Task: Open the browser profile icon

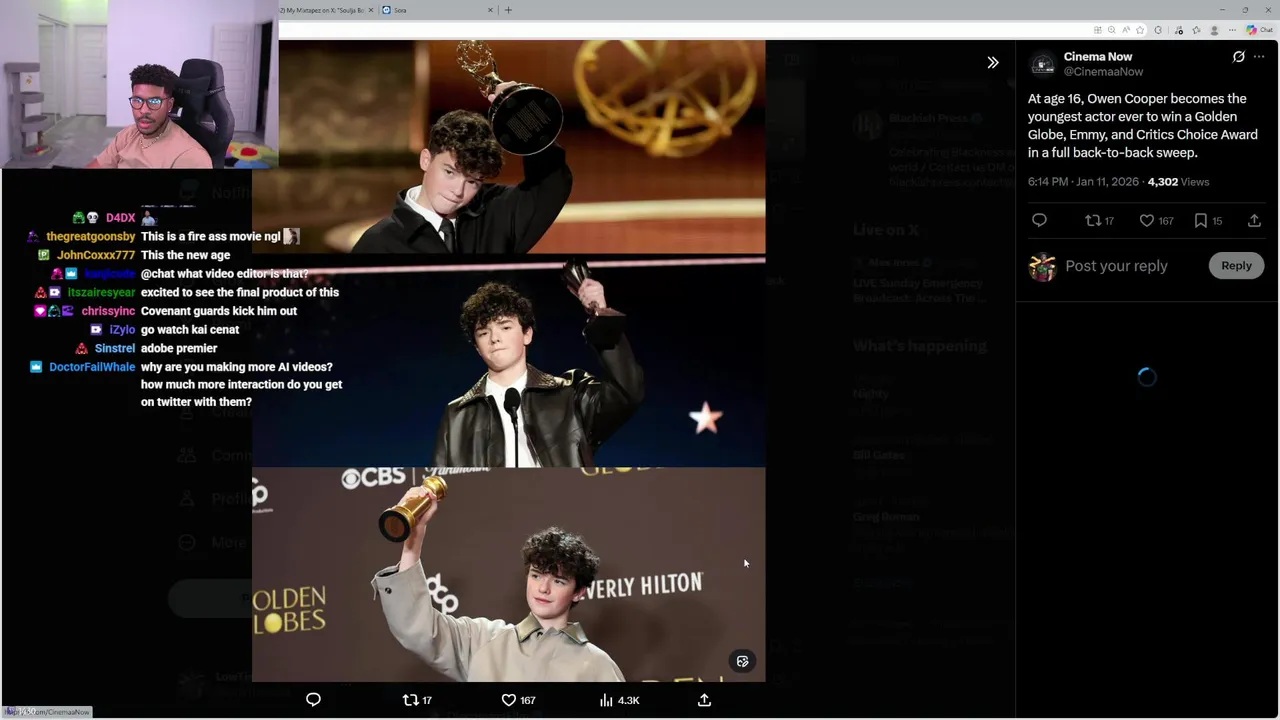Action: click(x=1214, y=30)
